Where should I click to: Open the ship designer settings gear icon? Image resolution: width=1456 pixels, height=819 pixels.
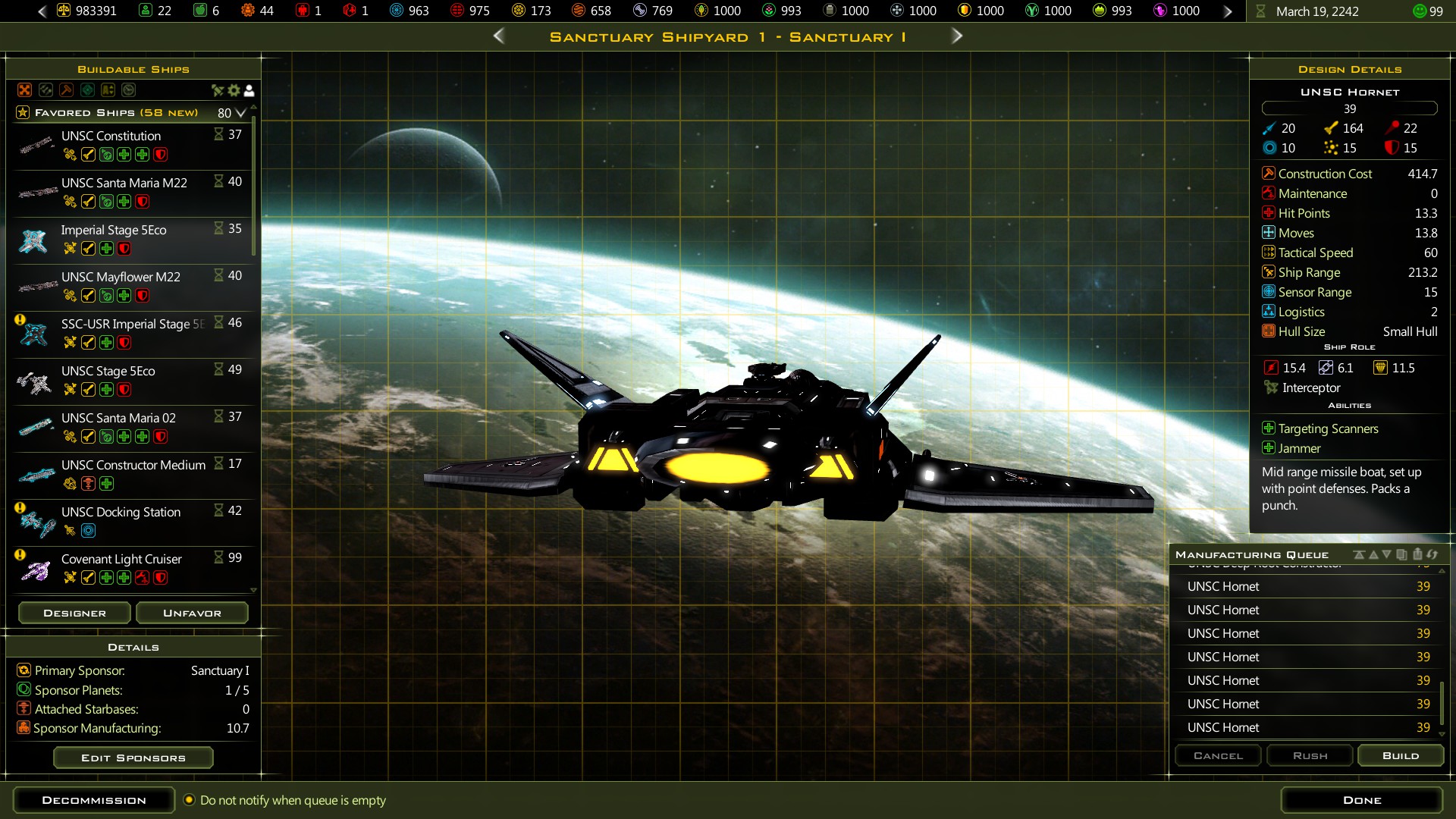point(234,90)
